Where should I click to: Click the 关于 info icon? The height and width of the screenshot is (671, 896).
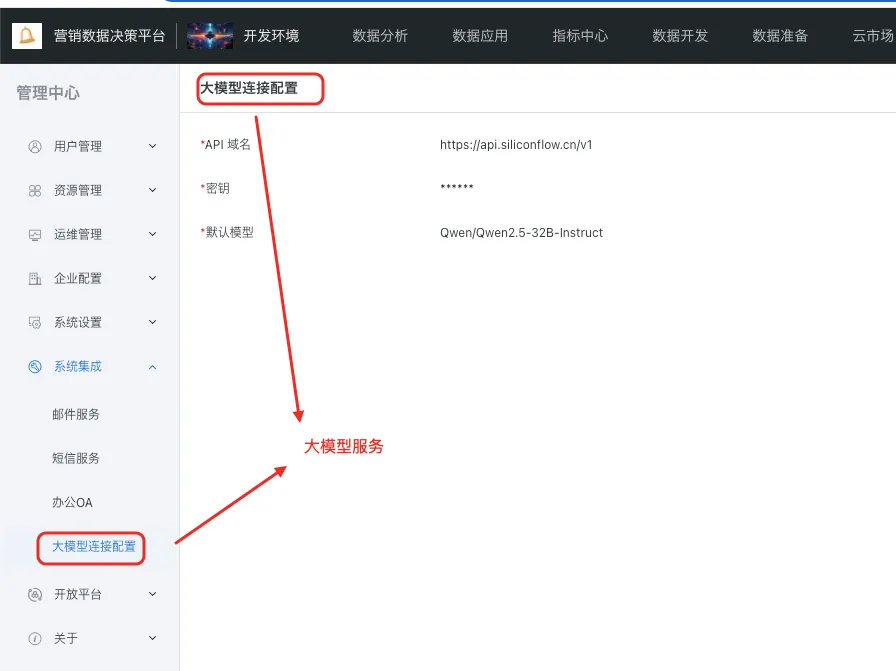pyautogui.click(x=35, y=638)
